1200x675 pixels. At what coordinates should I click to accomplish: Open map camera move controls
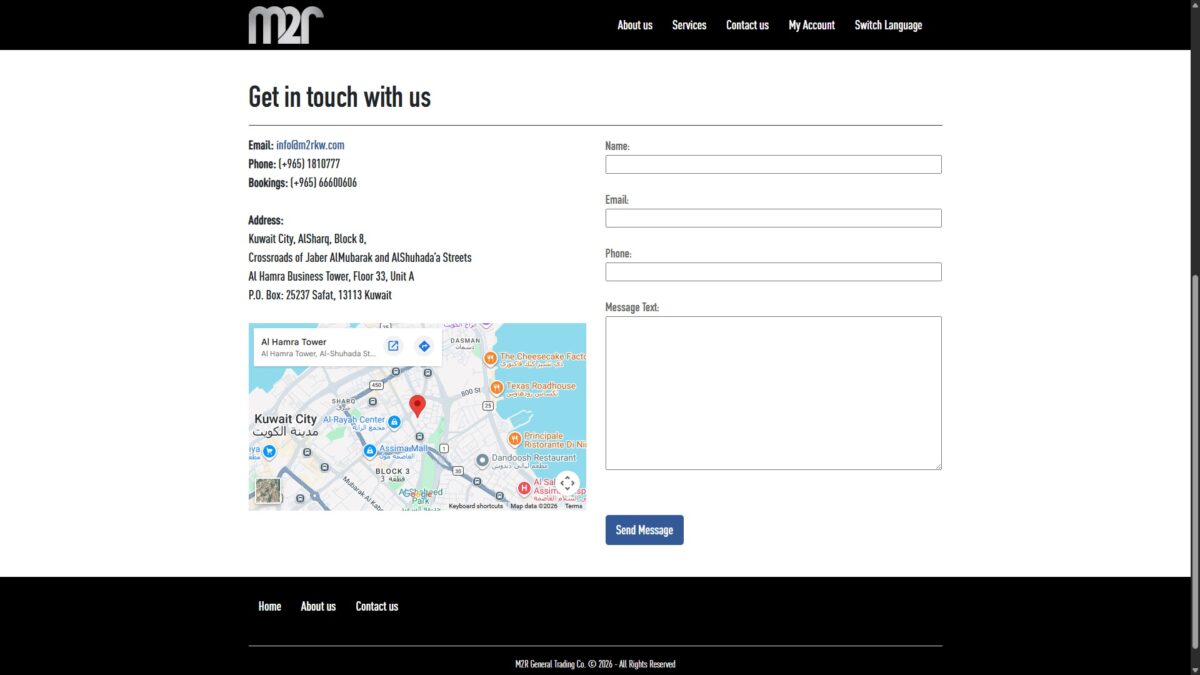(x=567, y=483)
